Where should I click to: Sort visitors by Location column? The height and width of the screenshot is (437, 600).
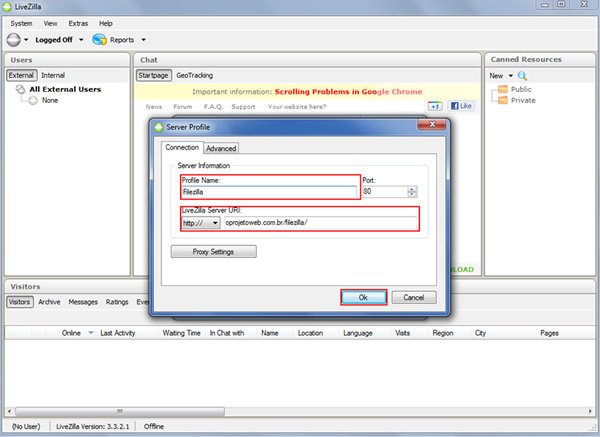(310, 333)
